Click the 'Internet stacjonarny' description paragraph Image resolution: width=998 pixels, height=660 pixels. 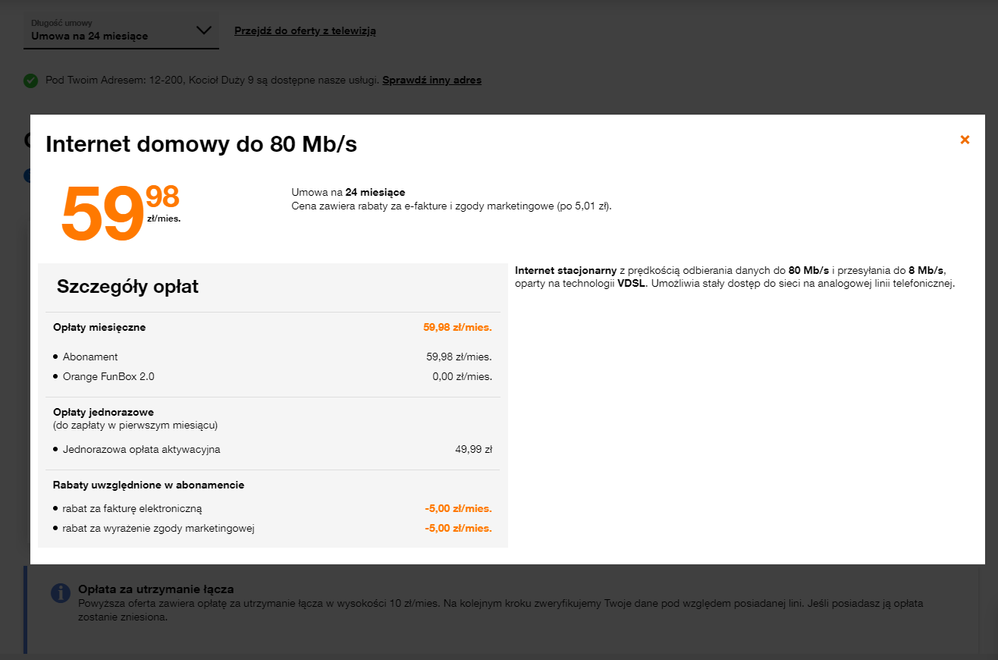[735, 277]
